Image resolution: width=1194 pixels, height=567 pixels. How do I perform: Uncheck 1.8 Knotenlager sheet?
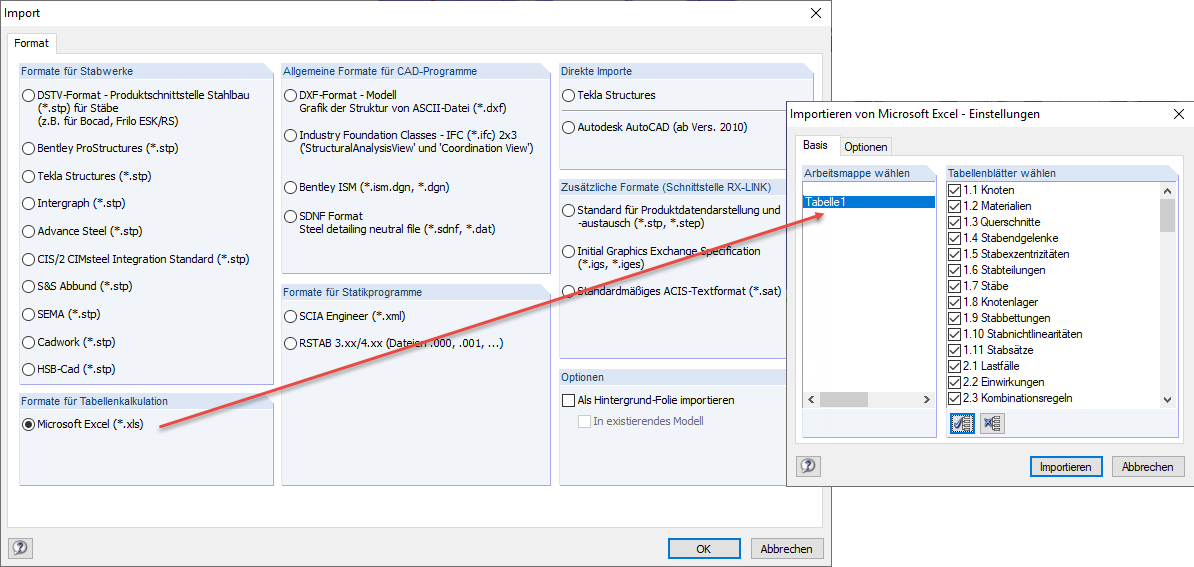pos(954,302)
